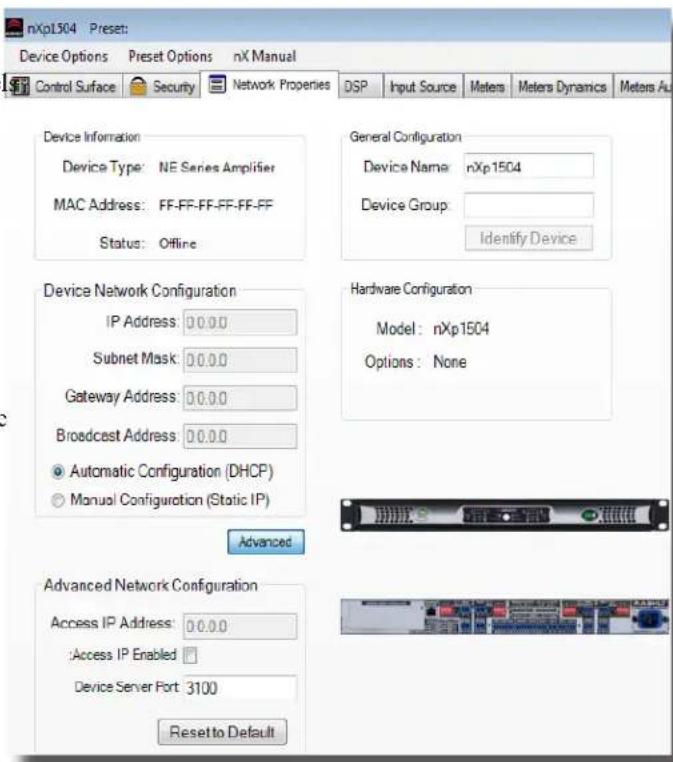The height and width of the screenshot is (762, 673).
Task: Open the nX Manual menu
Action: [264, 56]
